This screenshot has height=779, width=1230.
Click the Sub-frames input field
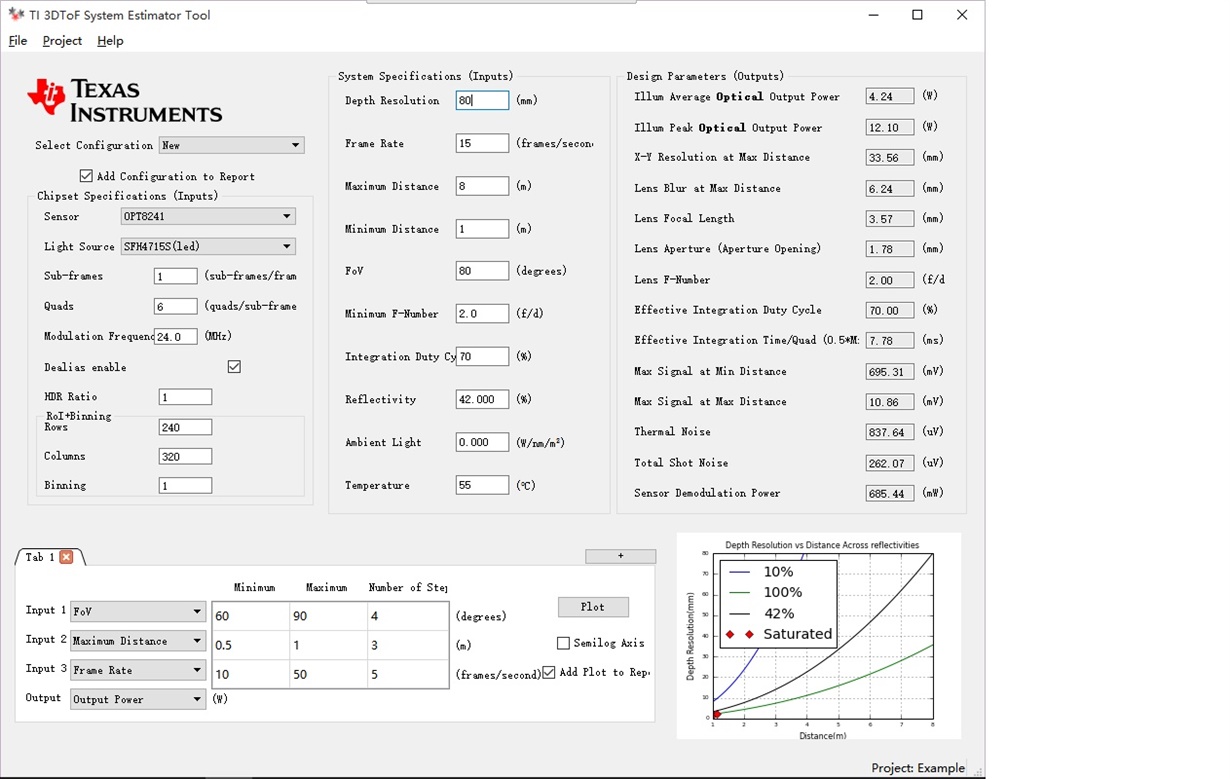tap(176, 276)
